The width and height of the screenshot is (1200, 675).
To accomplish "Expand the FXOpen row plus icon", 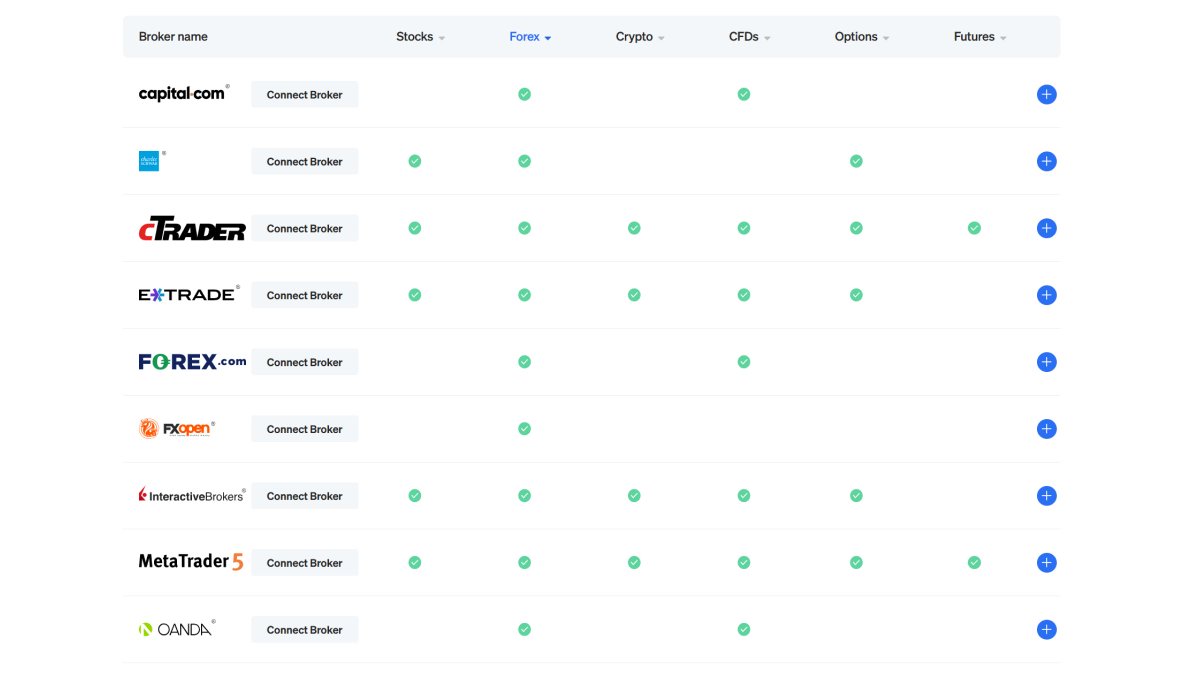I will [1046, 429].
